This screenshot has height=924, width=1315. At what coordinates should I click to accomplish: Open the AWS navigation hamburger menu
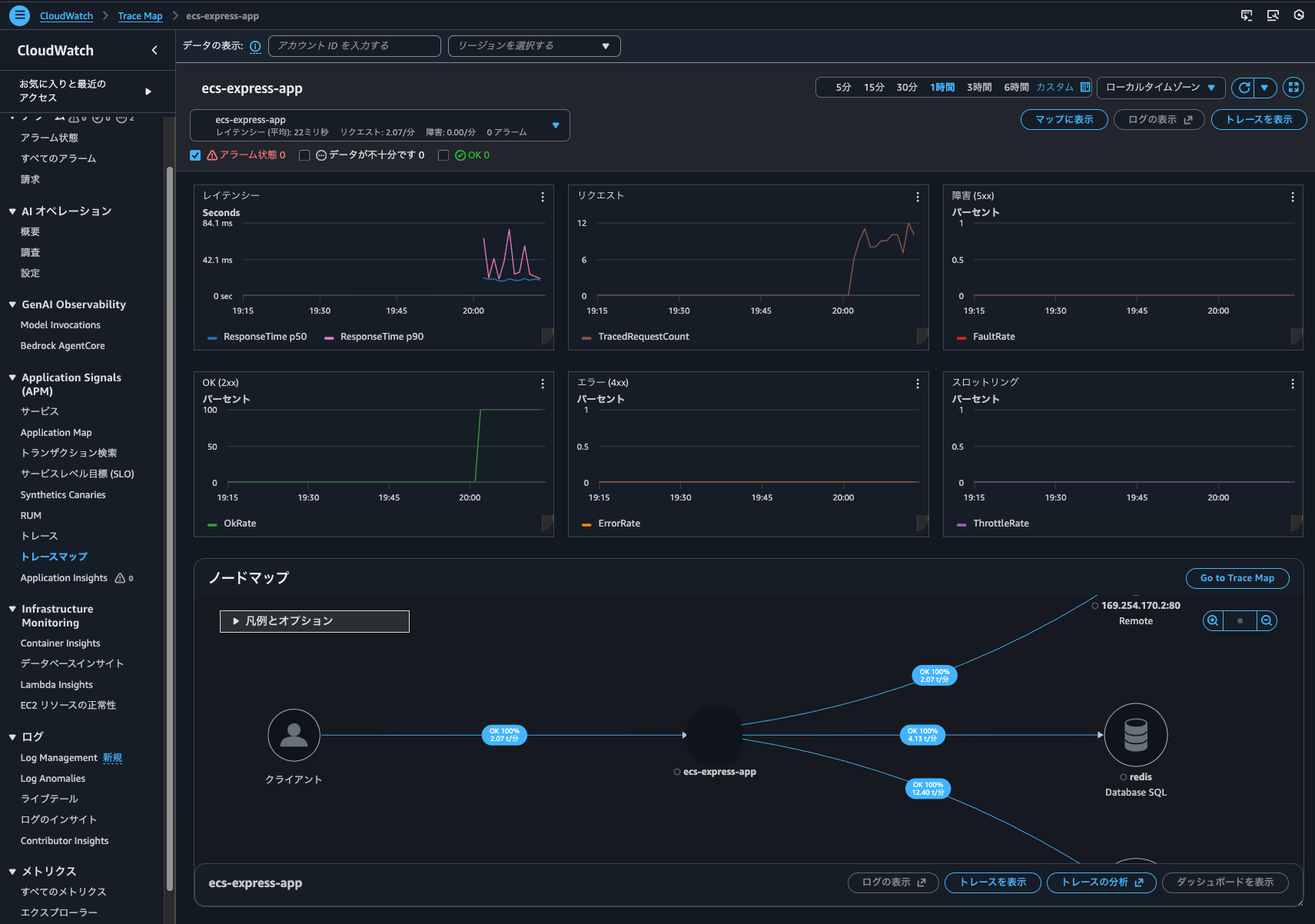click(x=19, y=15)
